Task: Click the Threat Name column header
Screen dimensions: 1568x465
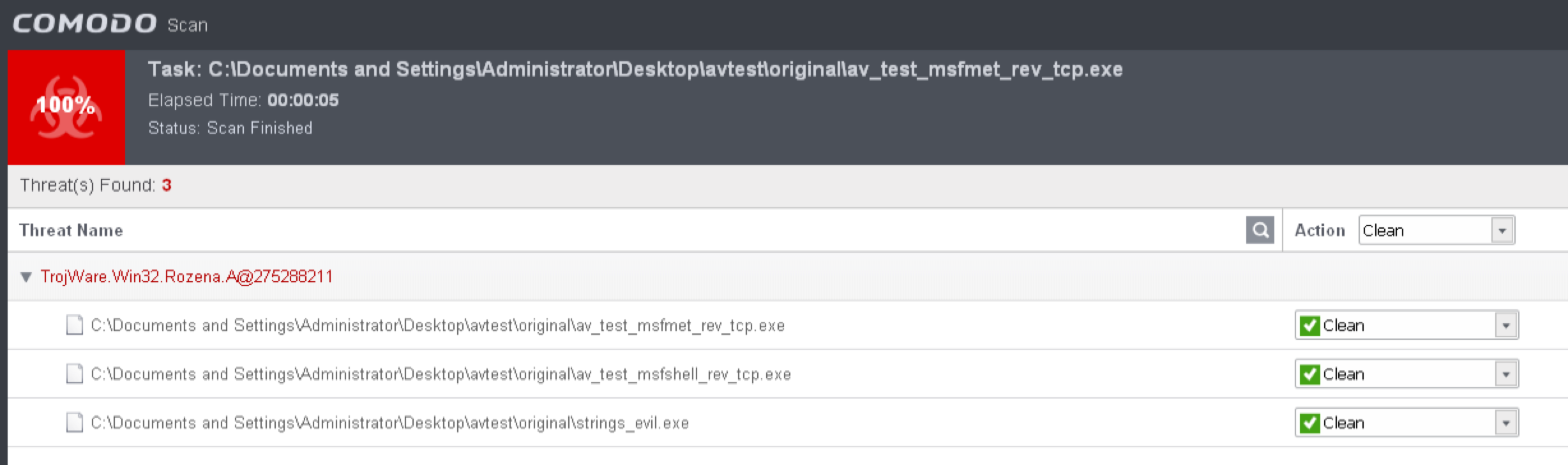Action: click(71, 230)
